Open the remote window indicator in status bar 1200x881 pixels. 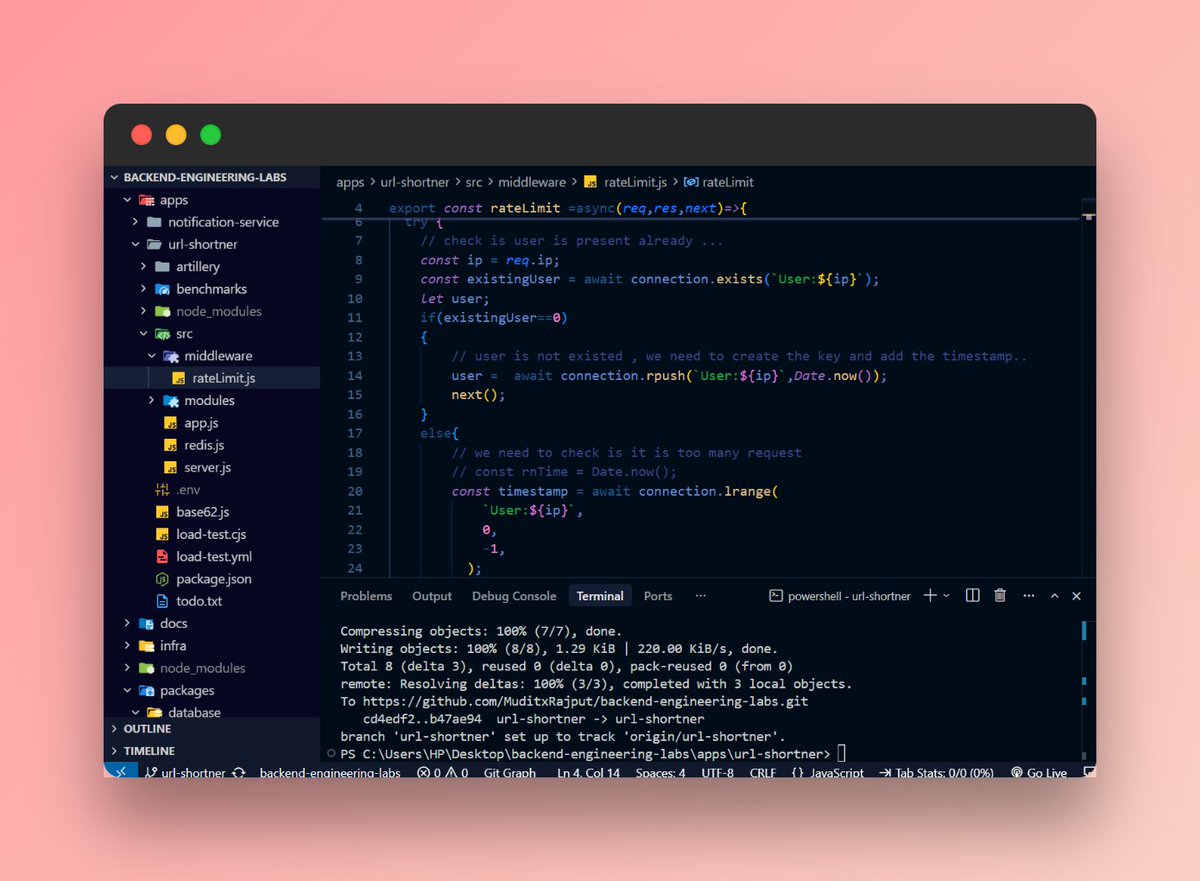point(119,772)
